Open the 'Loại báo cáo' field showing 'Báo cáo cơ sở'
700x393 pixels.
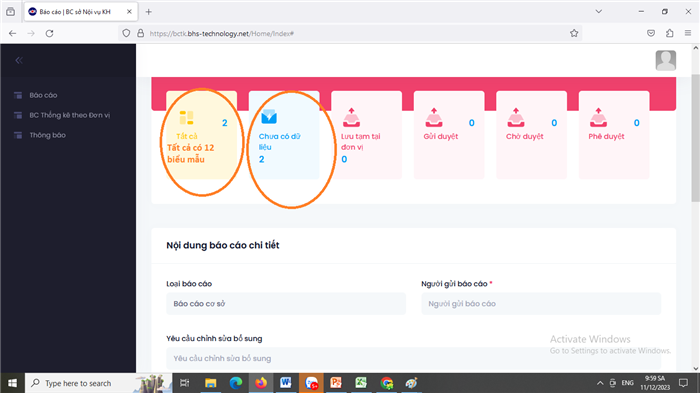click(286, 304)
